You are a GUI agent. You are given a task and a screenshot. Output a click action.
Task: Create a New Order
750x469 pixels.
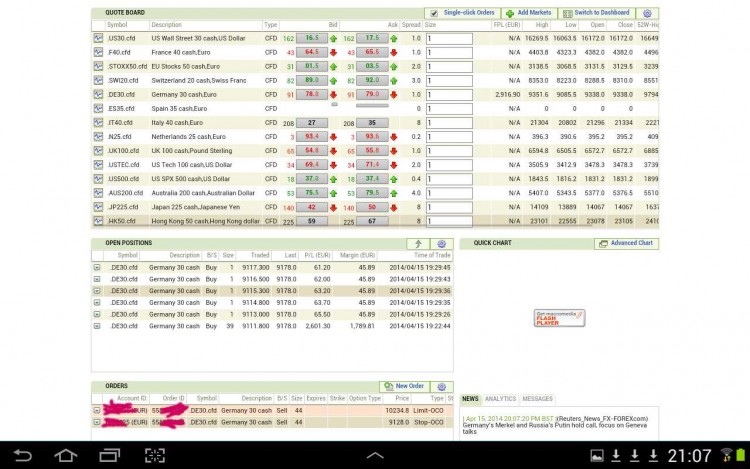point(405,386)
